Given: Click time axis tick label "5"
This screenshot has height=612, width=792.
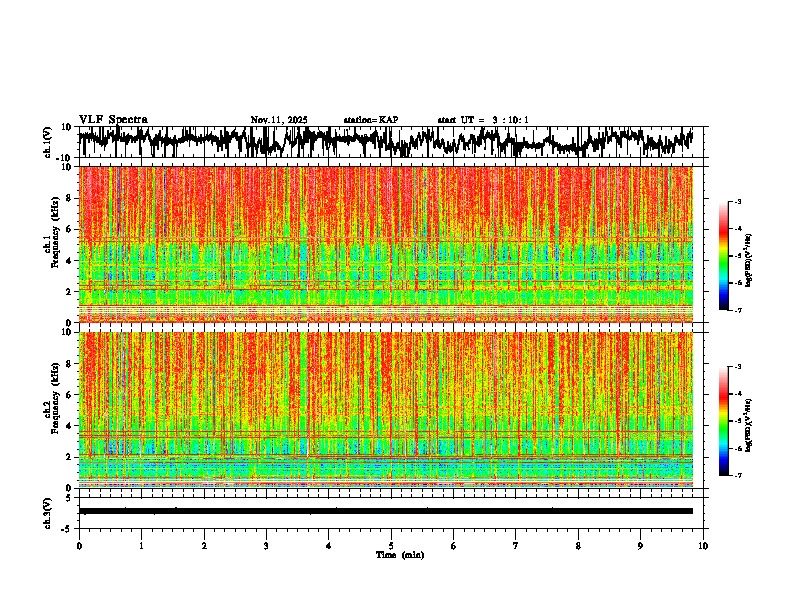Looking at the screenshot, I should 391,546.
